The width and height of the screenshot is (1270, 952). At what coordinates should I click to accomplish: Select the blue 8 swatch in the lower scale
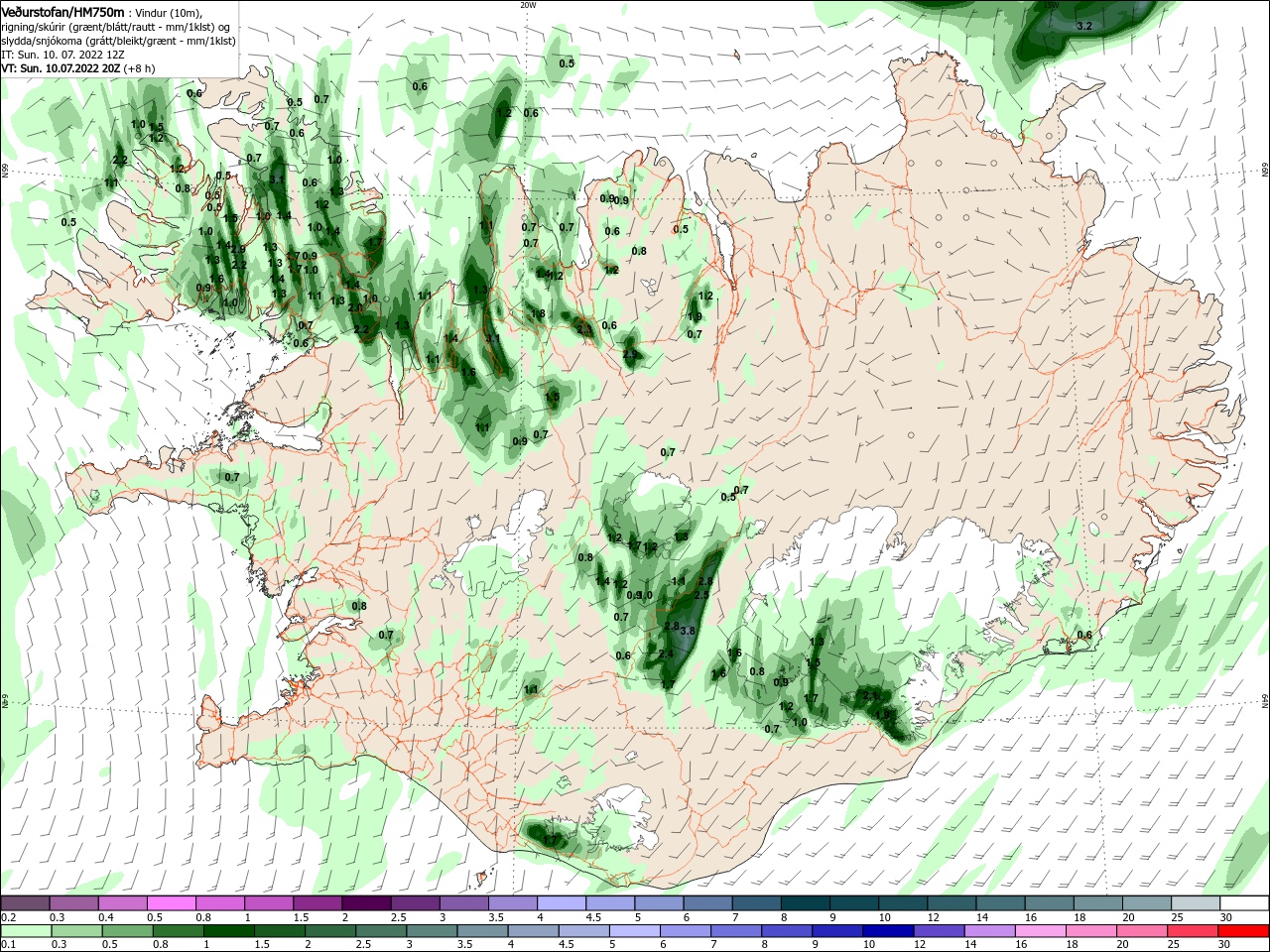point(787,931)
